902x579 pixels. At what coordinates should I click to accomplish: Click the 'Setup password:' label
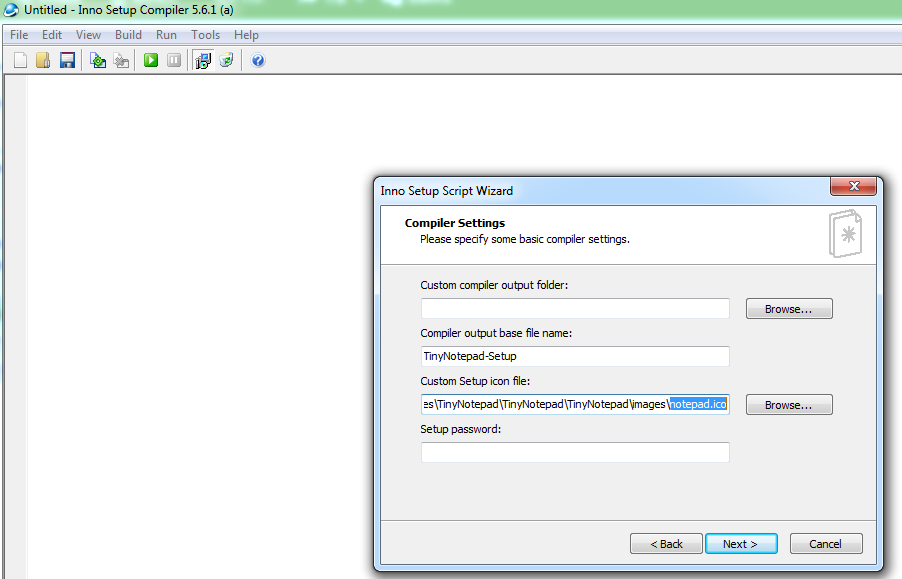460,430
